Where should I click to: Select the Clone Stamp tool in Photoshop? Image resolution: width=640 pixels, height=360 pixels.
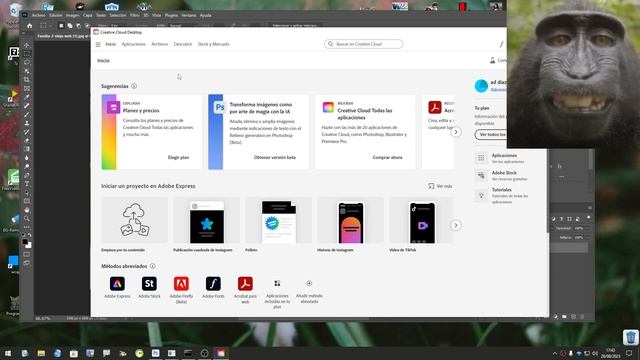point(27,123)
